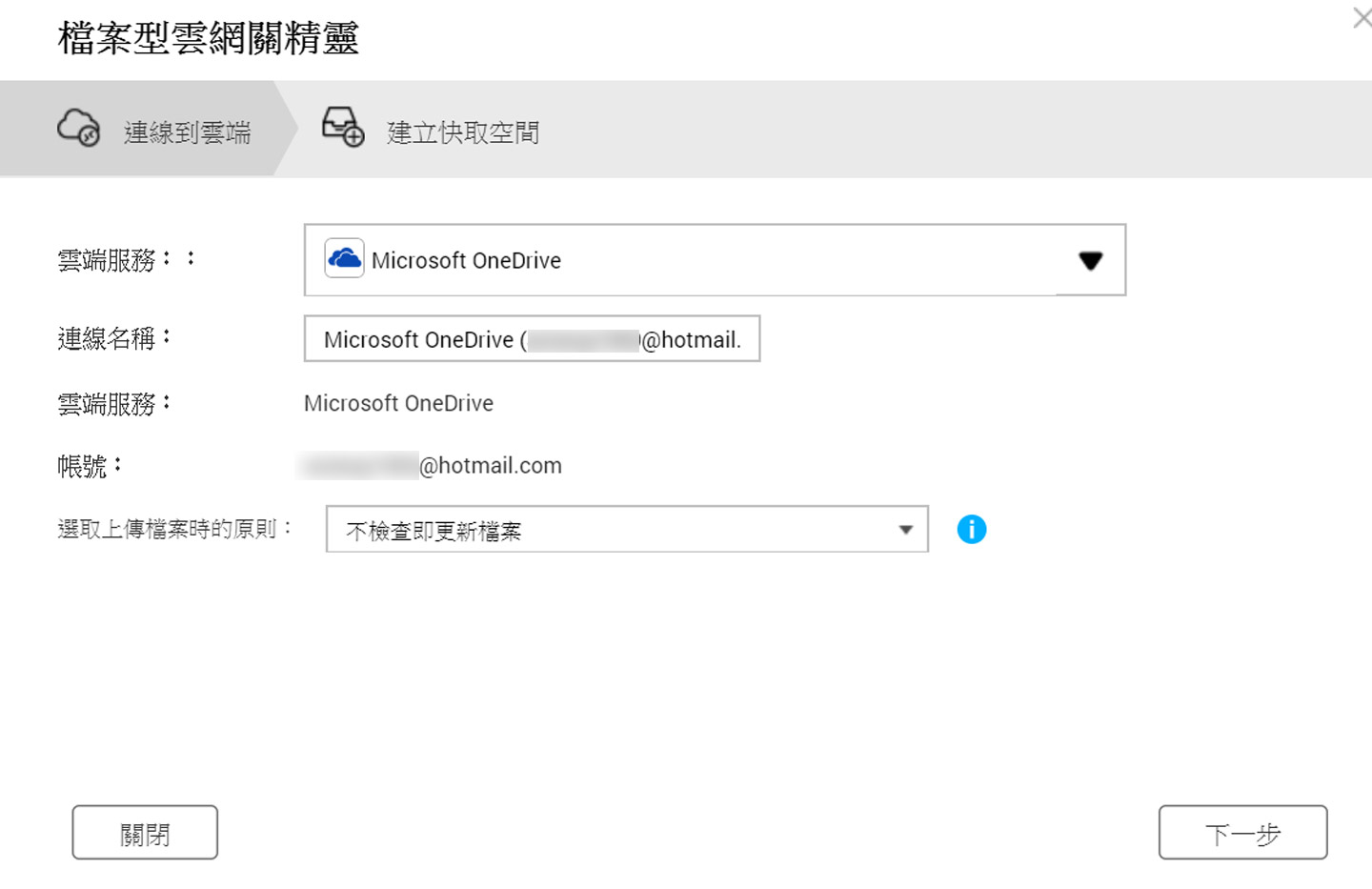Click the Microsoft OneDrive cloud icon
This screenshot has width=1372, height=889.
(x=344, y=258)
